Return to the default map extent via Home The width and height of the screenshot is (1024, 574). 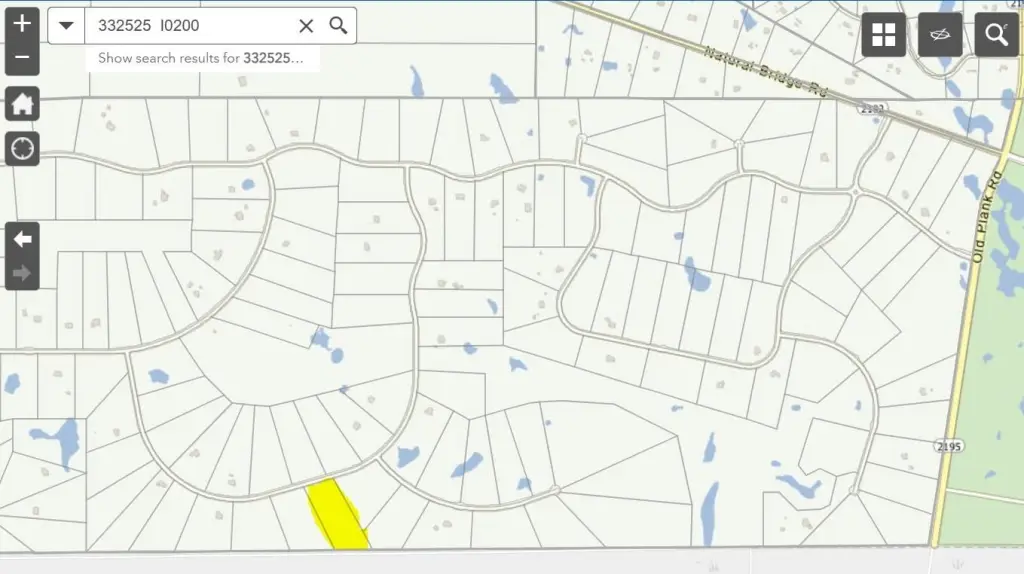tap(22, 103)
